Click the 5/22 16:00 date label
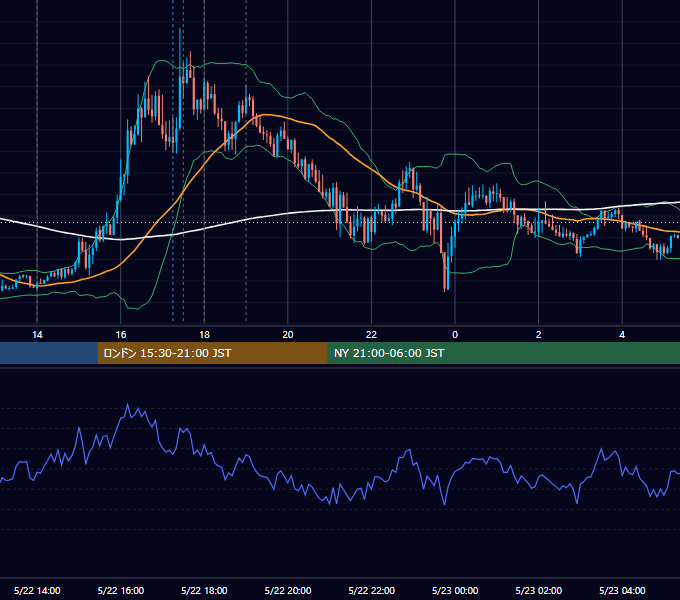Screen dimensions: 680x600 click(121, 590)
